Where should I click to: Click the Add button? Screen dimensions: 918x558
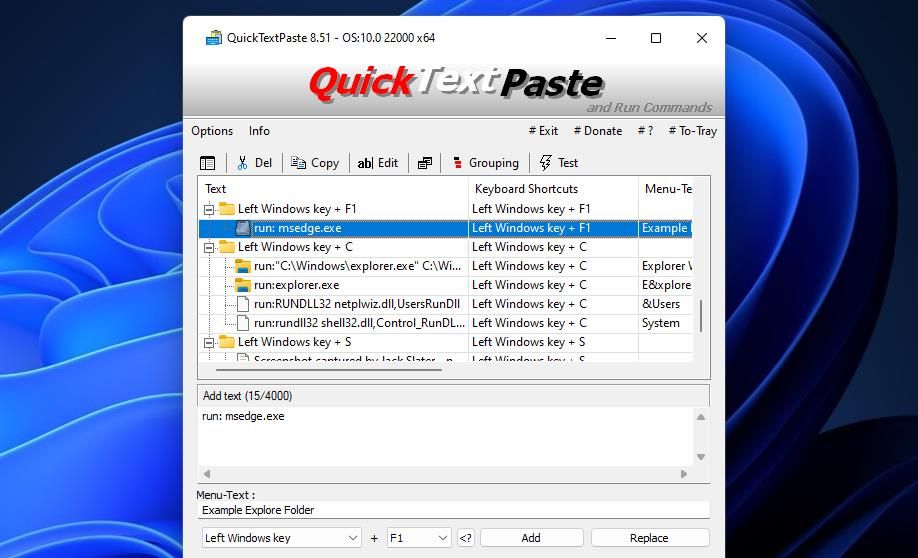coord(532,538)
